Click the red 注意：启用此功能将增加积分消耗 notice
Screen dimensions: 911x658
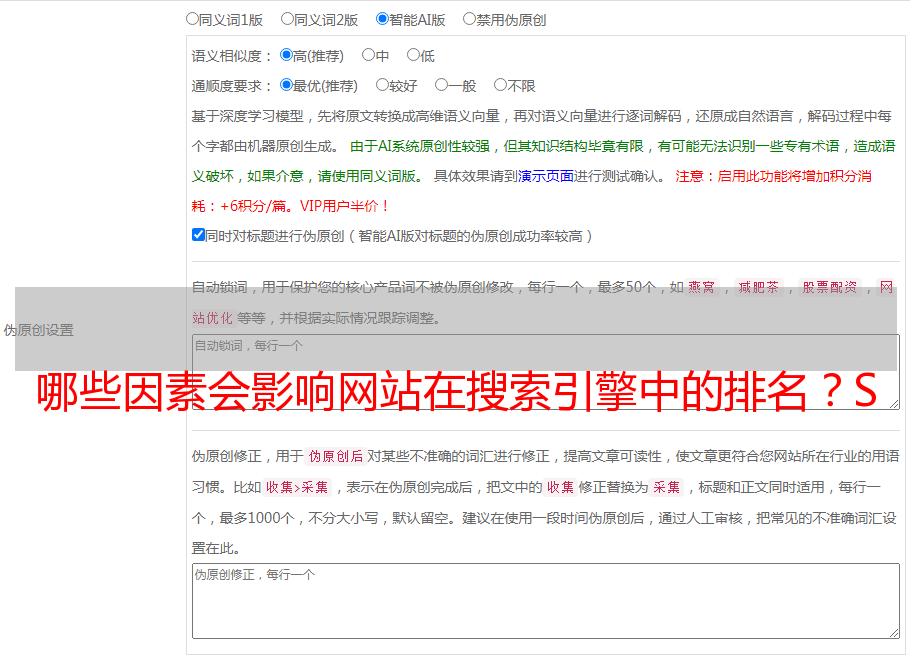point(531,191)
